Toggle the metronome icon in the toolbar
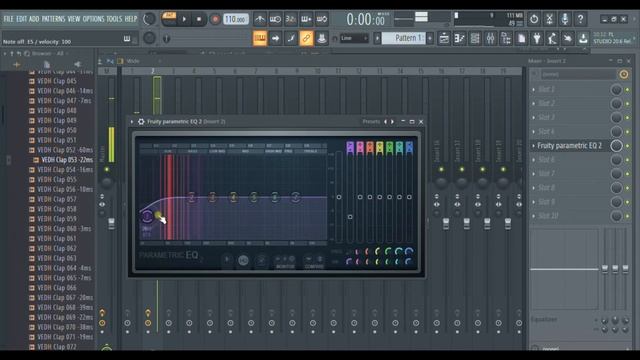The height and width of the screenshot is (360, 640). tap(260, 19)
